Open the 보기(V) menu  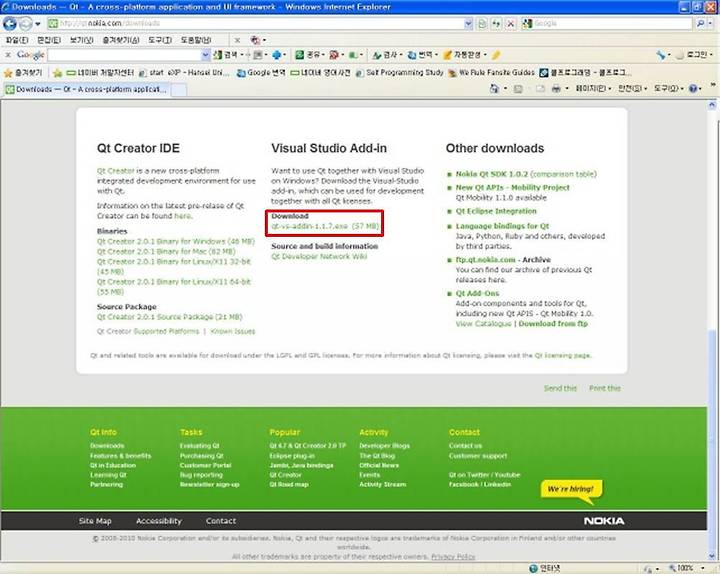tap(81, 40)
